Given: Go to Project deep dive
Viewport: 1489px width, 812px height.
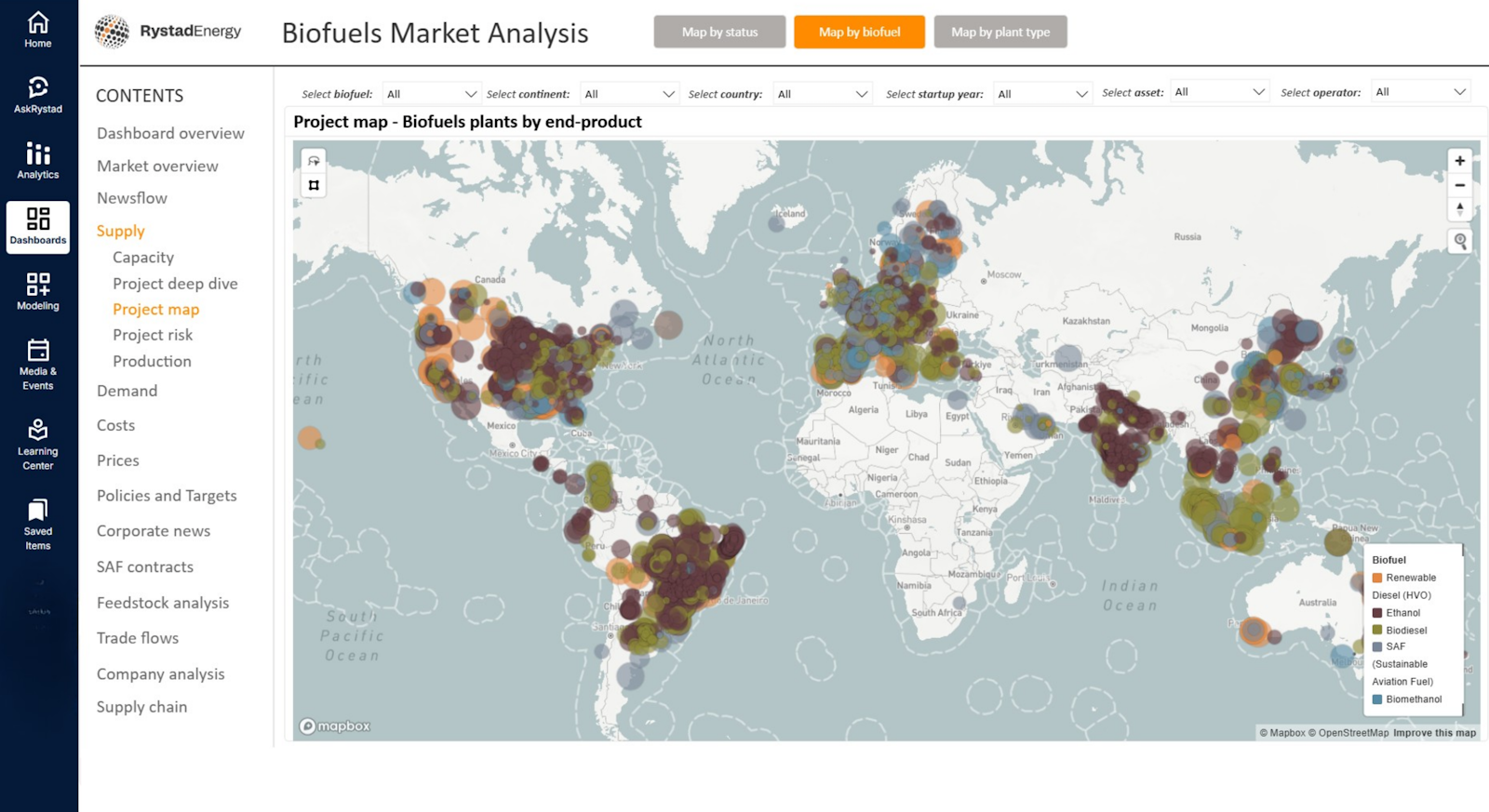Looking at the screenshot, I should tap(175, 284).
